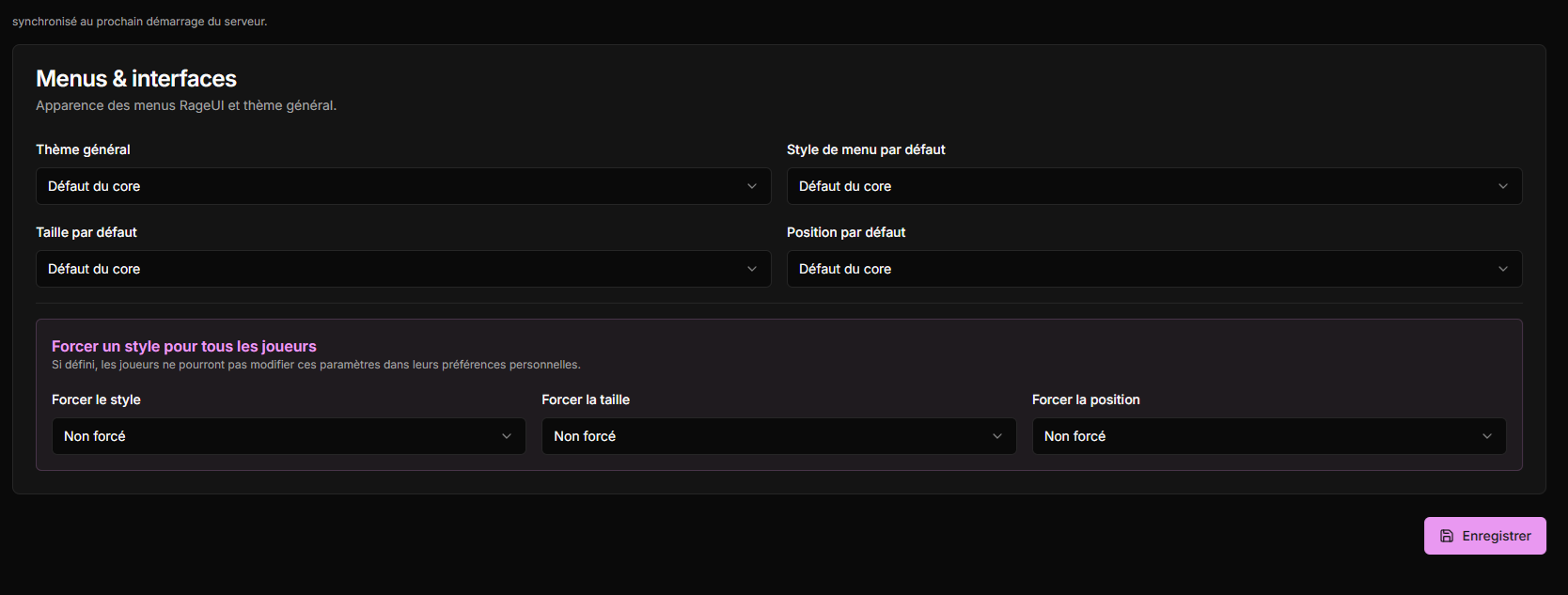Open the Forcer le style dropdown

289,436
